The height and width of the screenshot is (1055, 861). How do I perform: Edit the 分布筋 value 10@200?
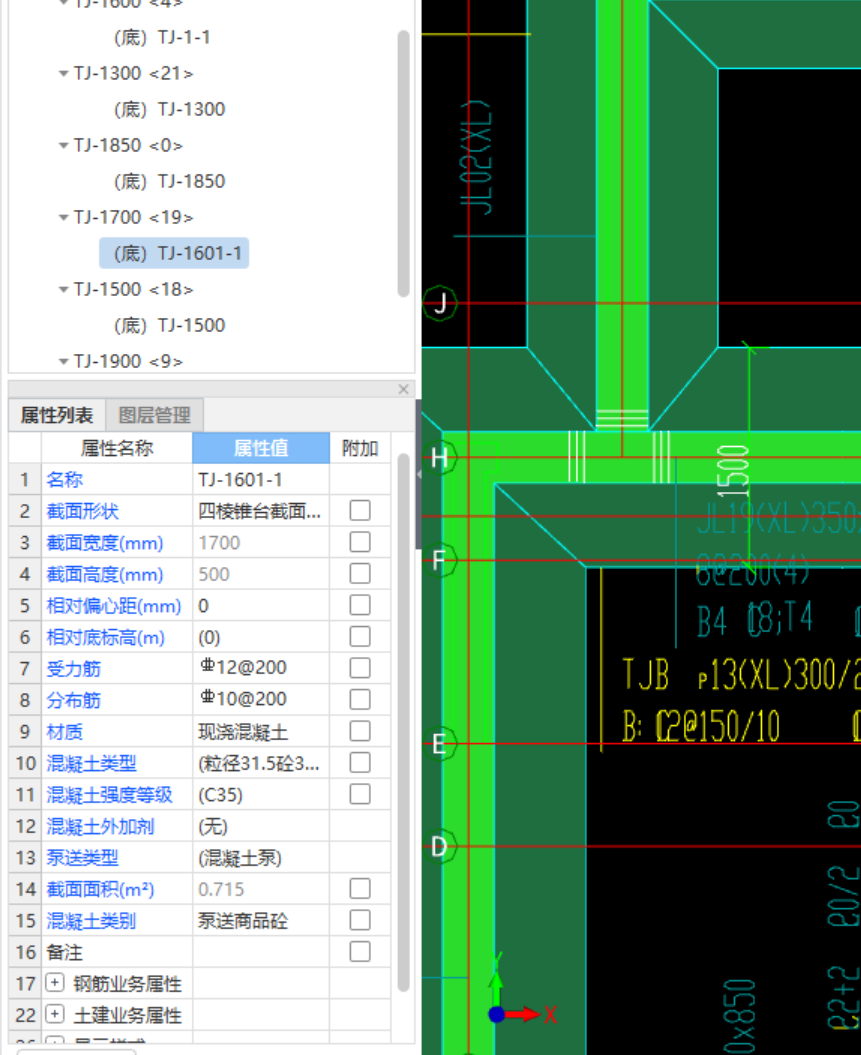[261, 700]
